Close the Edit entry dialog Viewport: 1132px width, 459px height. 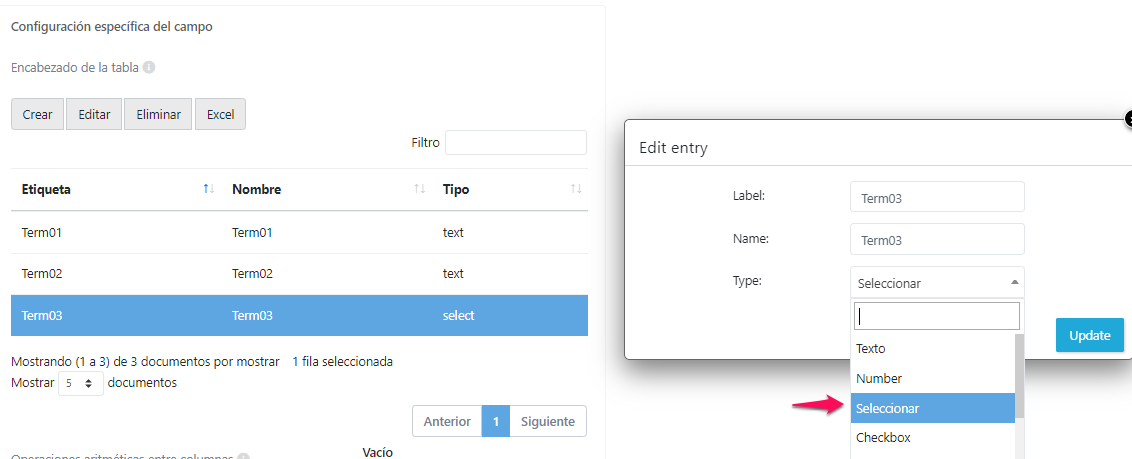pyautogui.click(x=1128, y=119)
